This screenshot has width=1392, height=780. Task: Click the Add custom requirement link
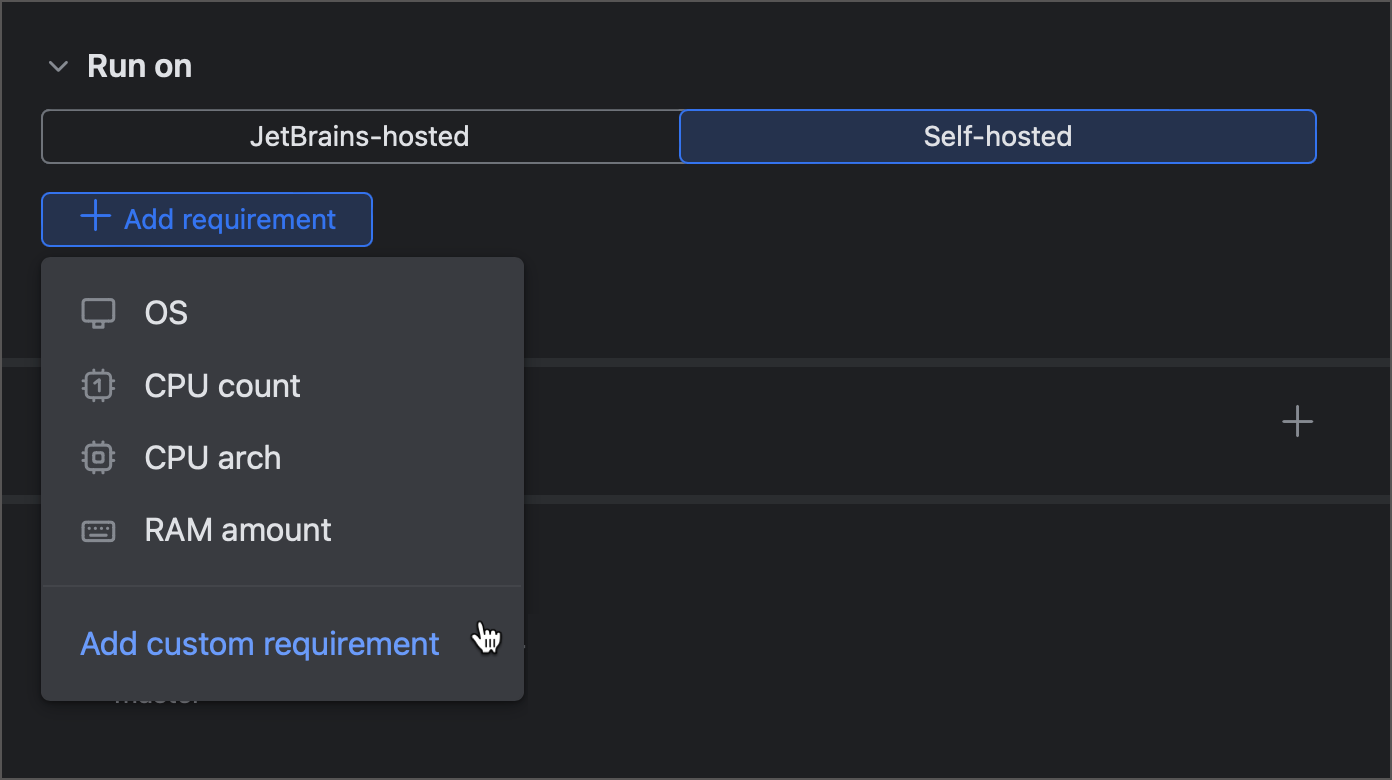[x=259, y=643]
